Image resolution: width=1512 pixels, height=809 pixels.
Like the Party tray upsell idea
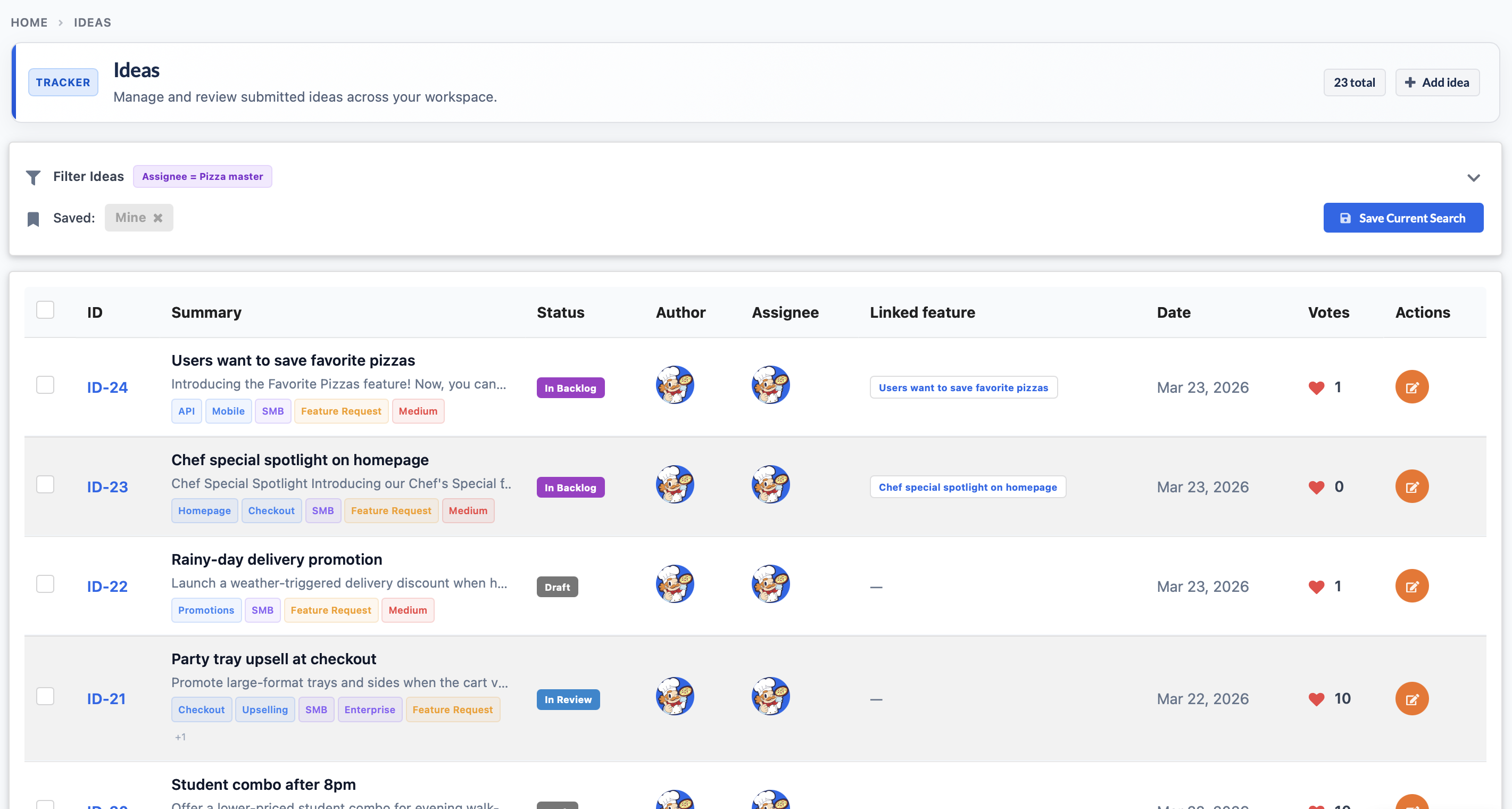click(1317, 699)
